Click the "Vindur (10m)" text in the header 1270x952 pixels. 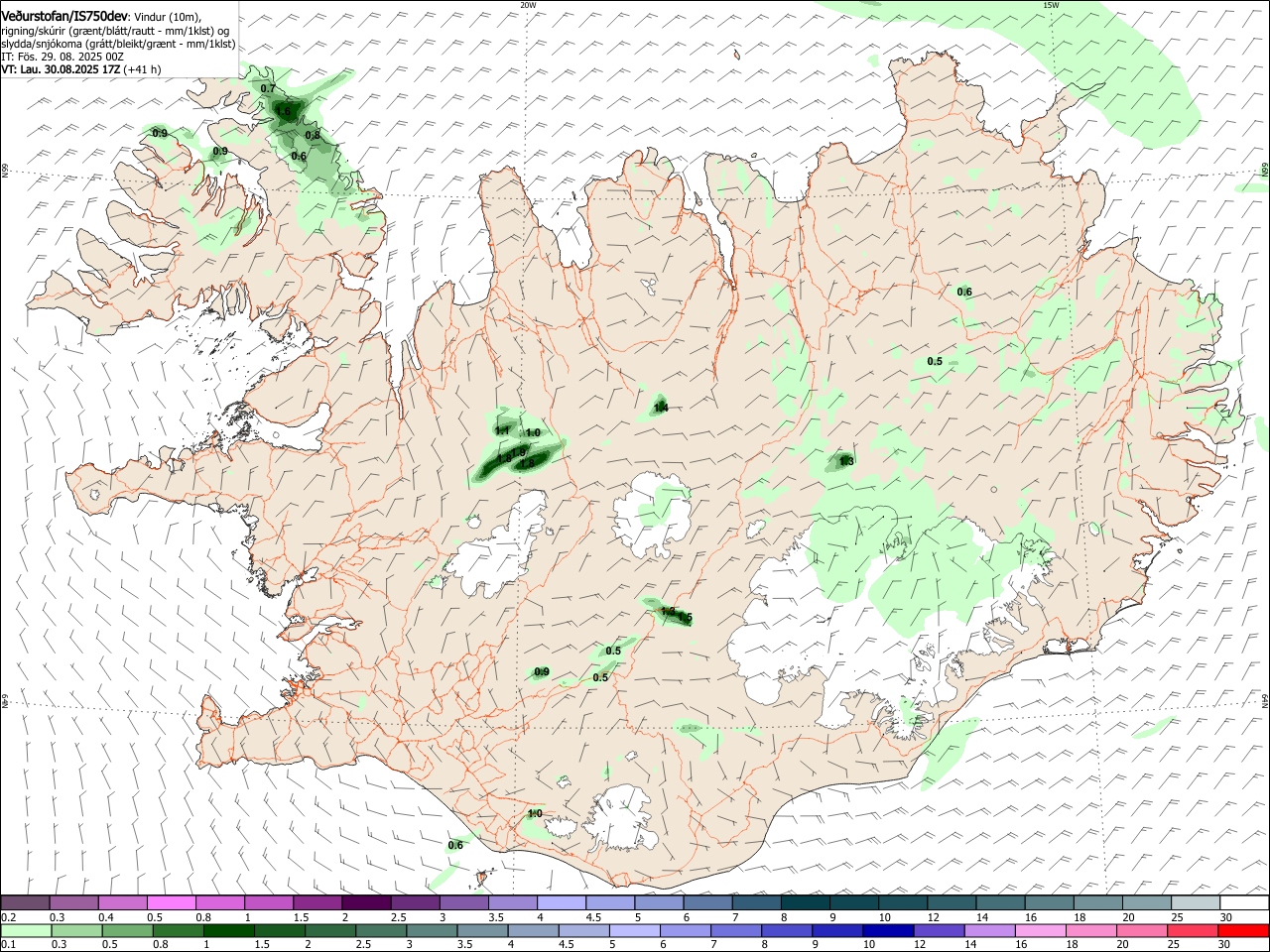167,17
